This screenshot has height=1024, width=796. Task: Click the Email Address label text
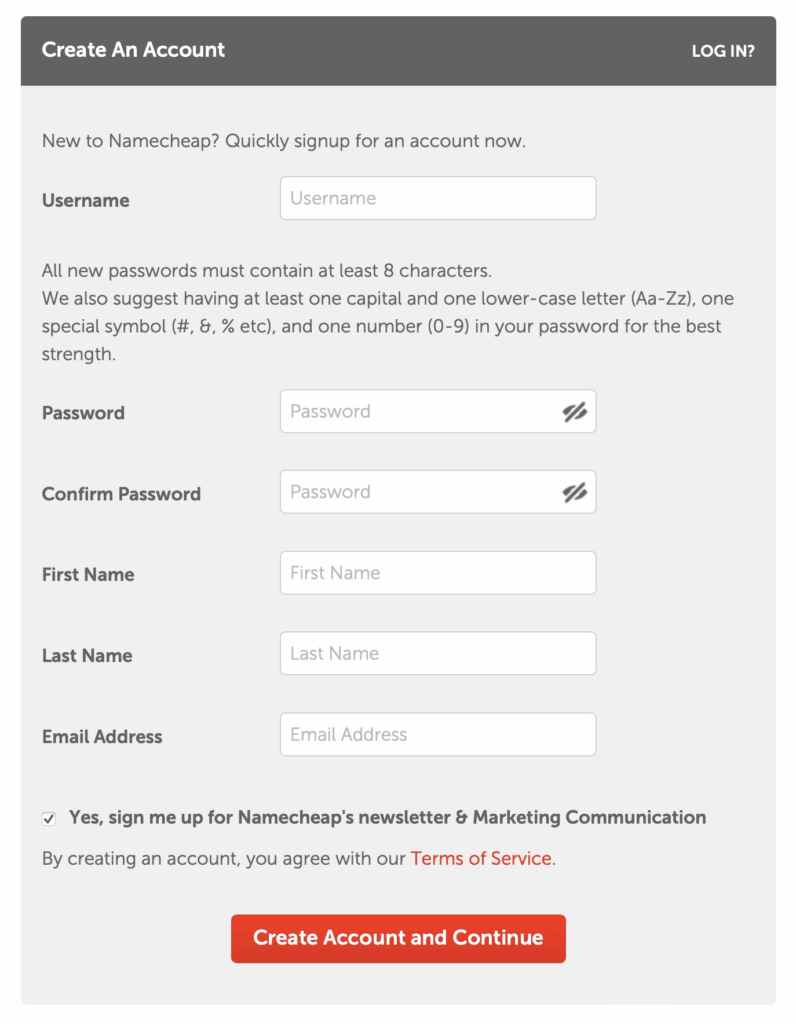click(102, 737)
